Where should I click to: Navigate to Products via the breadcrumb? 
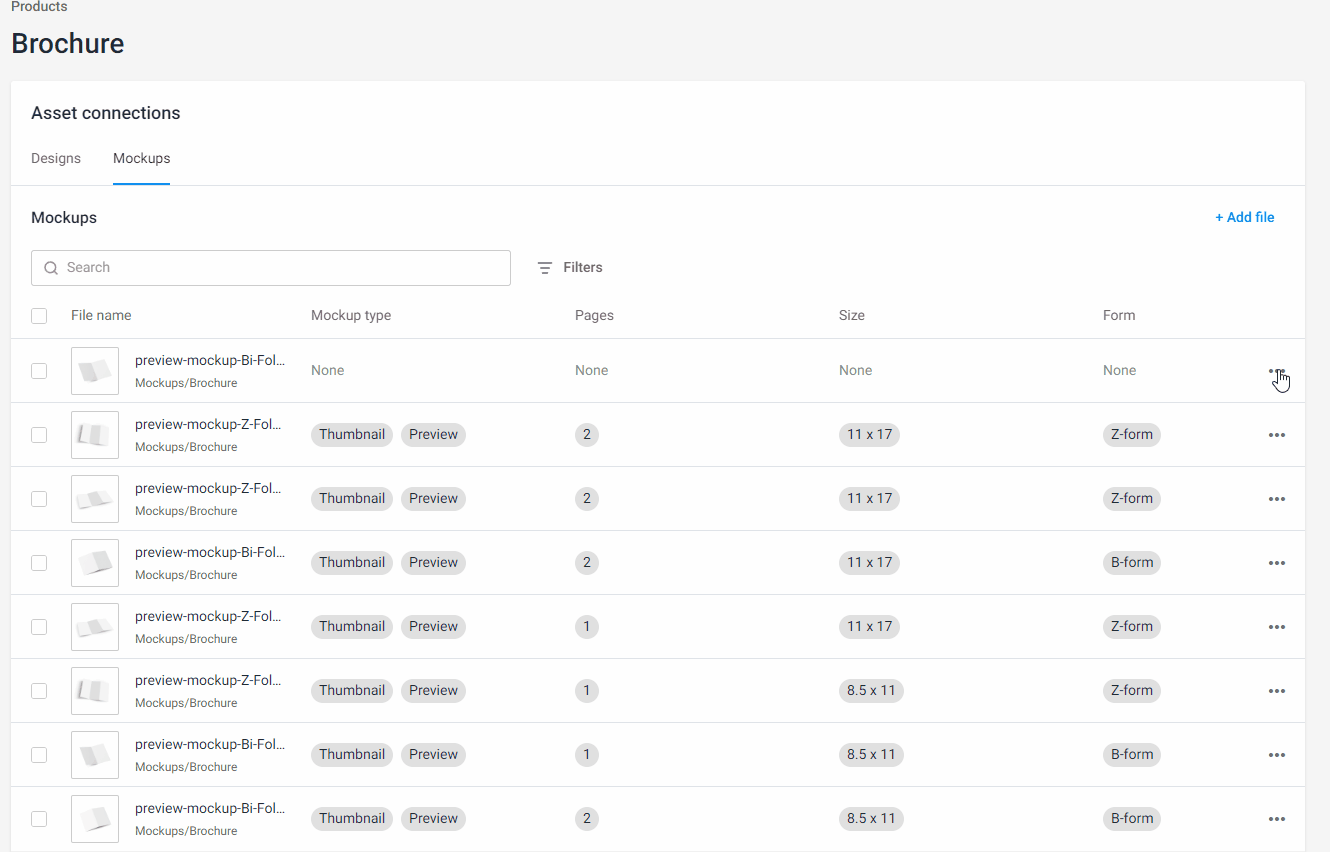click(38, 7)
